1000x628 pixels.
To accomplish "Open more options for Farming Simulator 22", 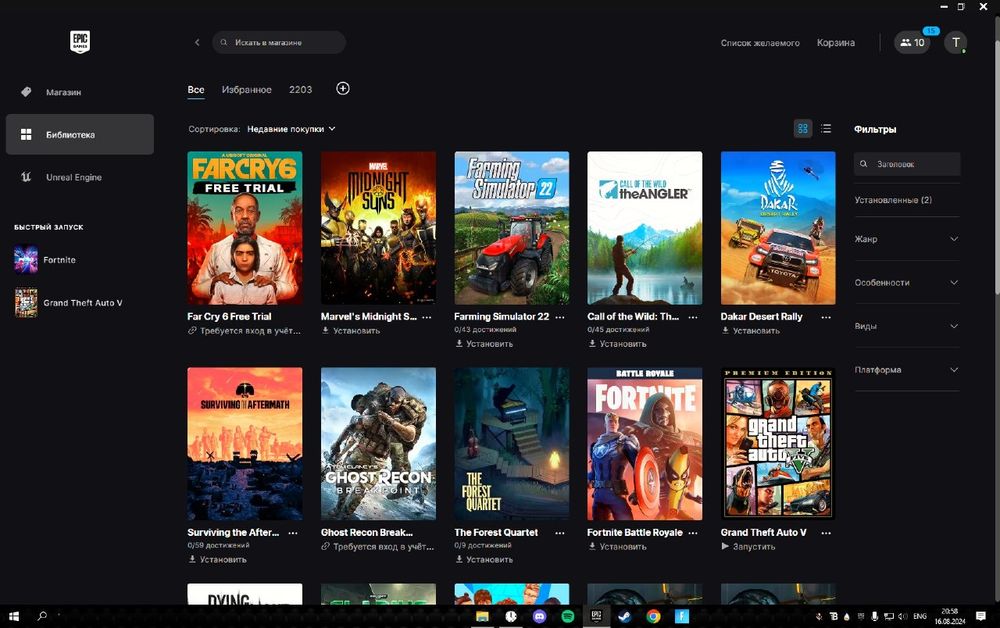I will 560,317.
